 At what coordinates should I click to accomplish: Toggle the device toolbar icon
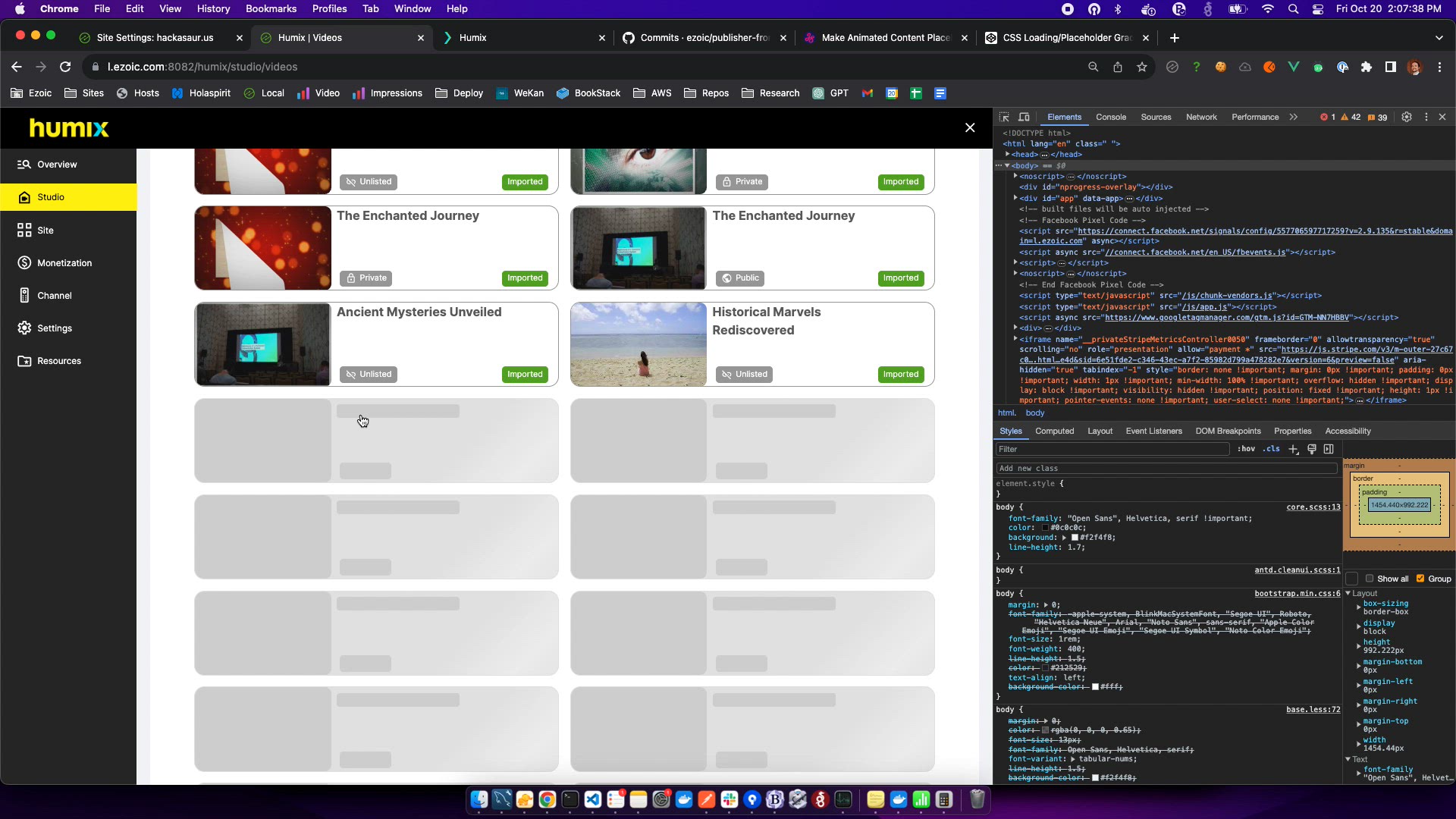tap(1024, 117)
